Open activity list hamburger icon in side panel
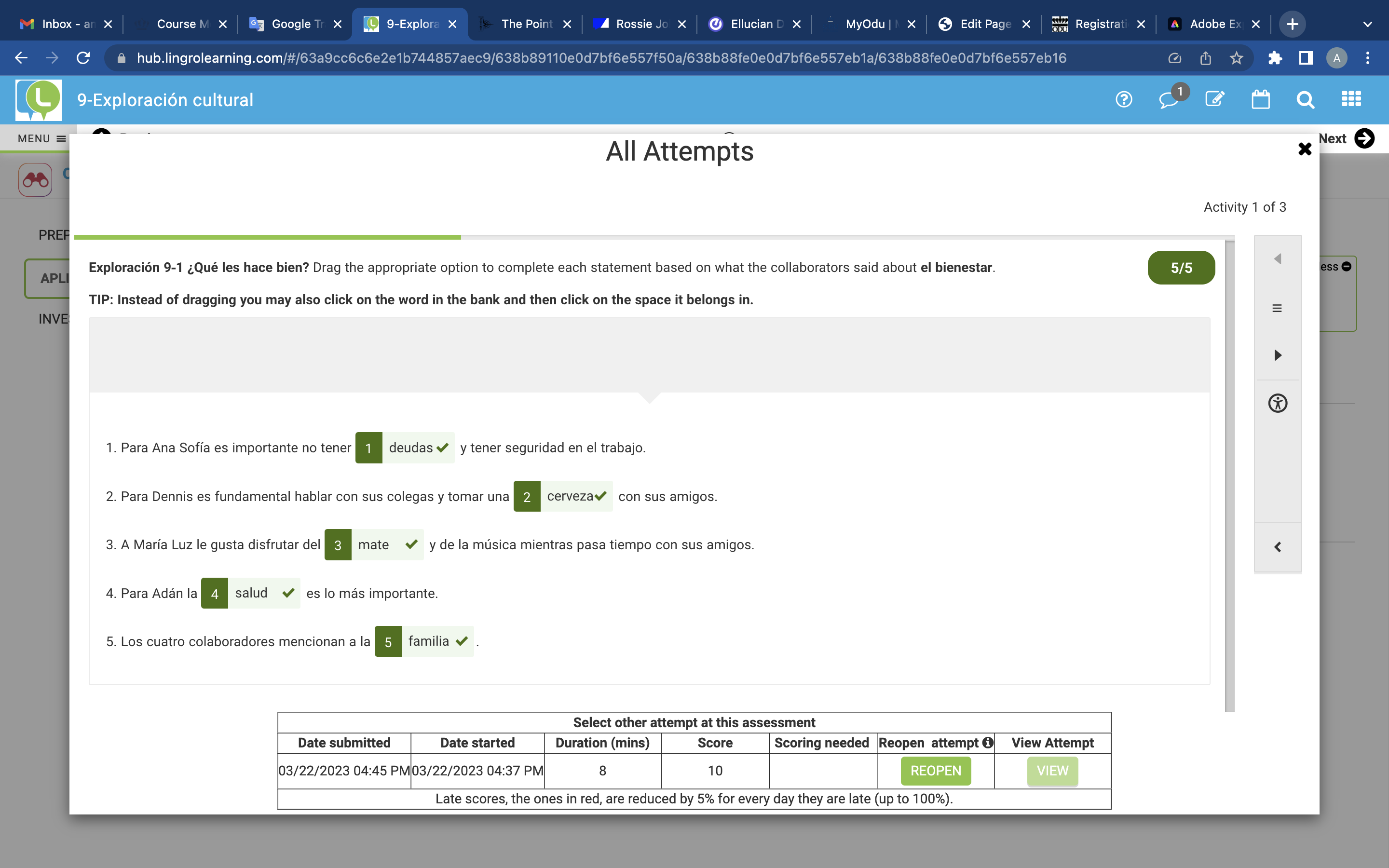The height and width of the screenshot is (868, 1389). pyautogui.click(x=1277, y=308)
